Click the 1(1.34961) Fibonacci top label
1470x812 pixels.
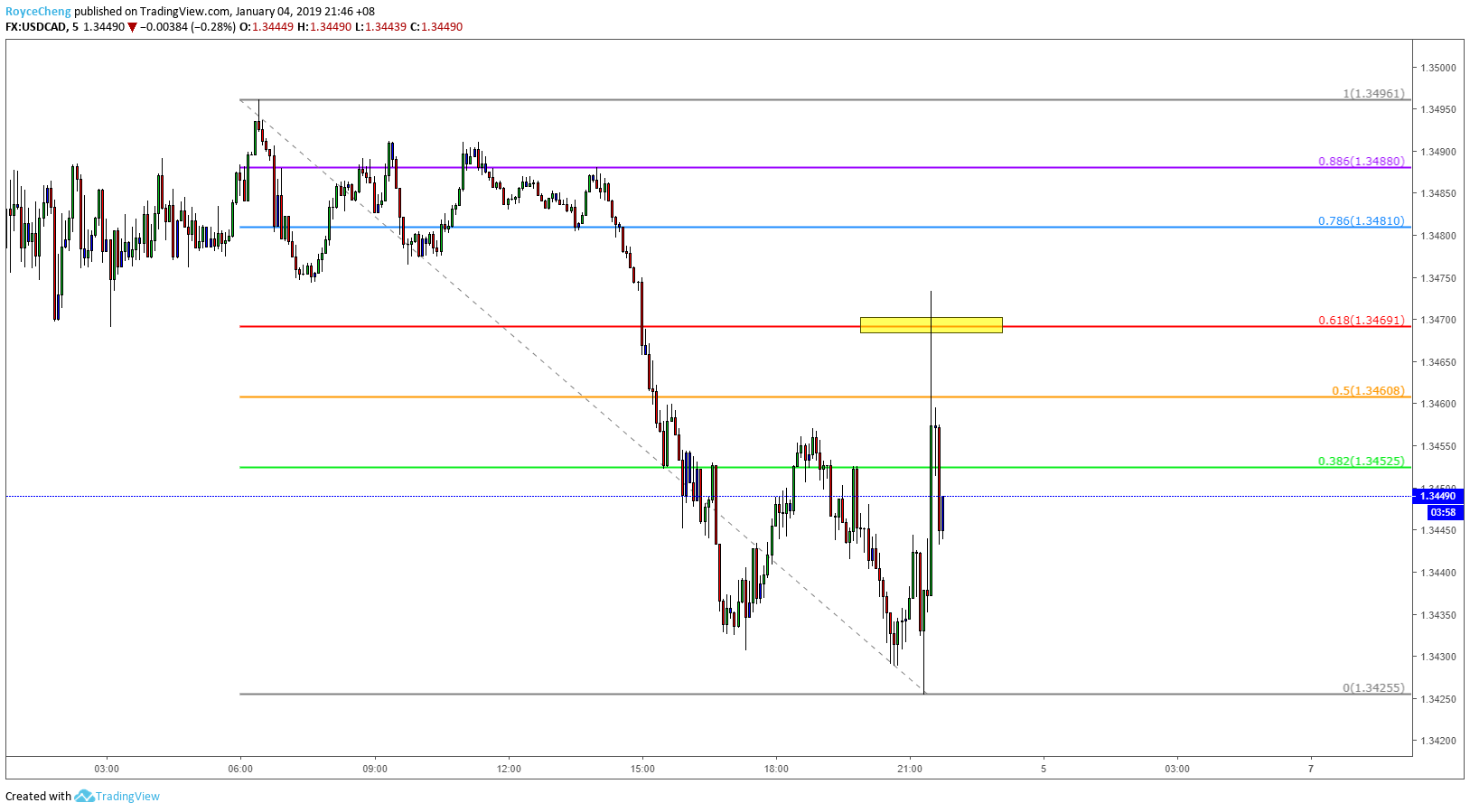click(x=1373, y=94)
